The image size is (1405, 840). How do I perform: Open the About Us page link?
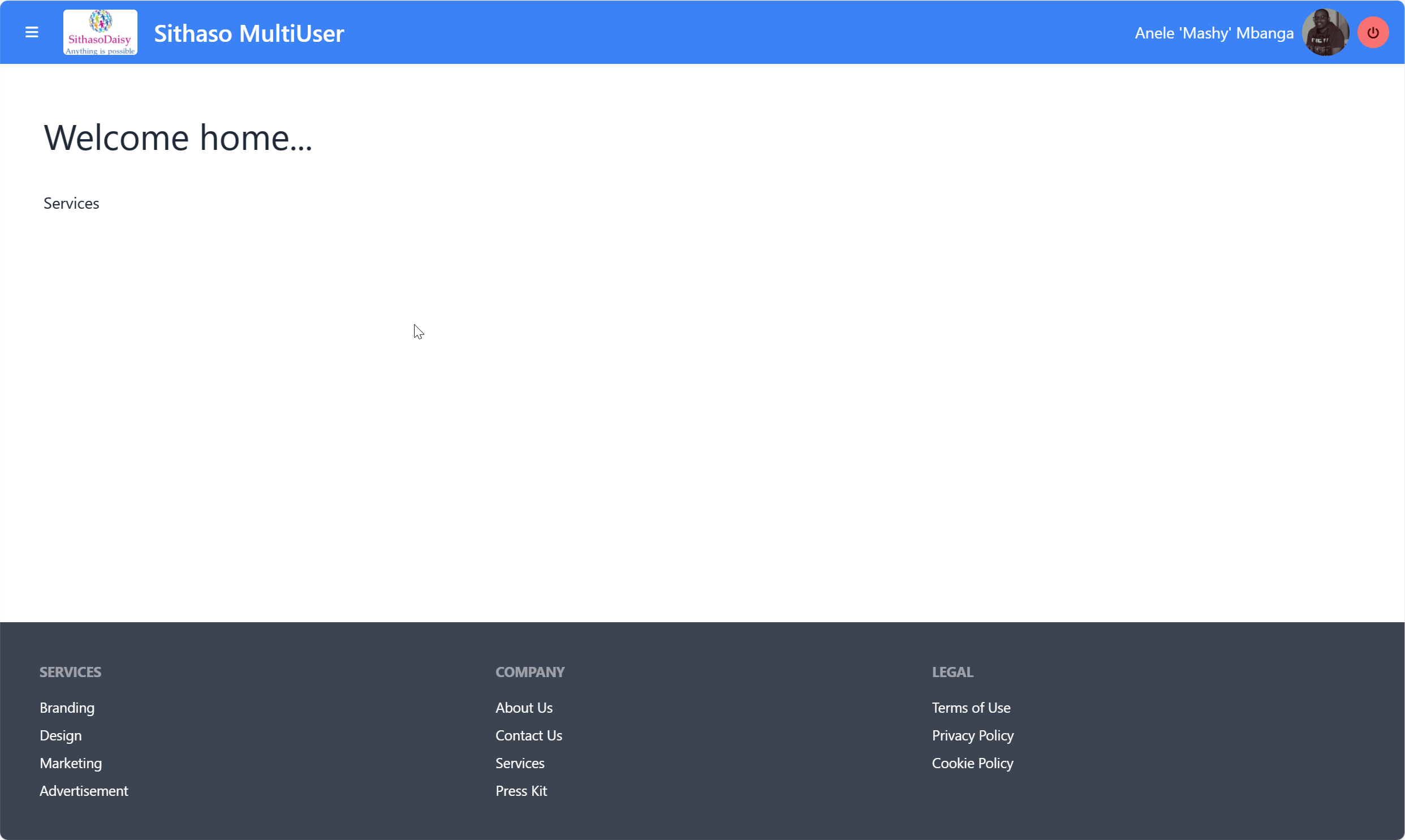tap(523, 708)
